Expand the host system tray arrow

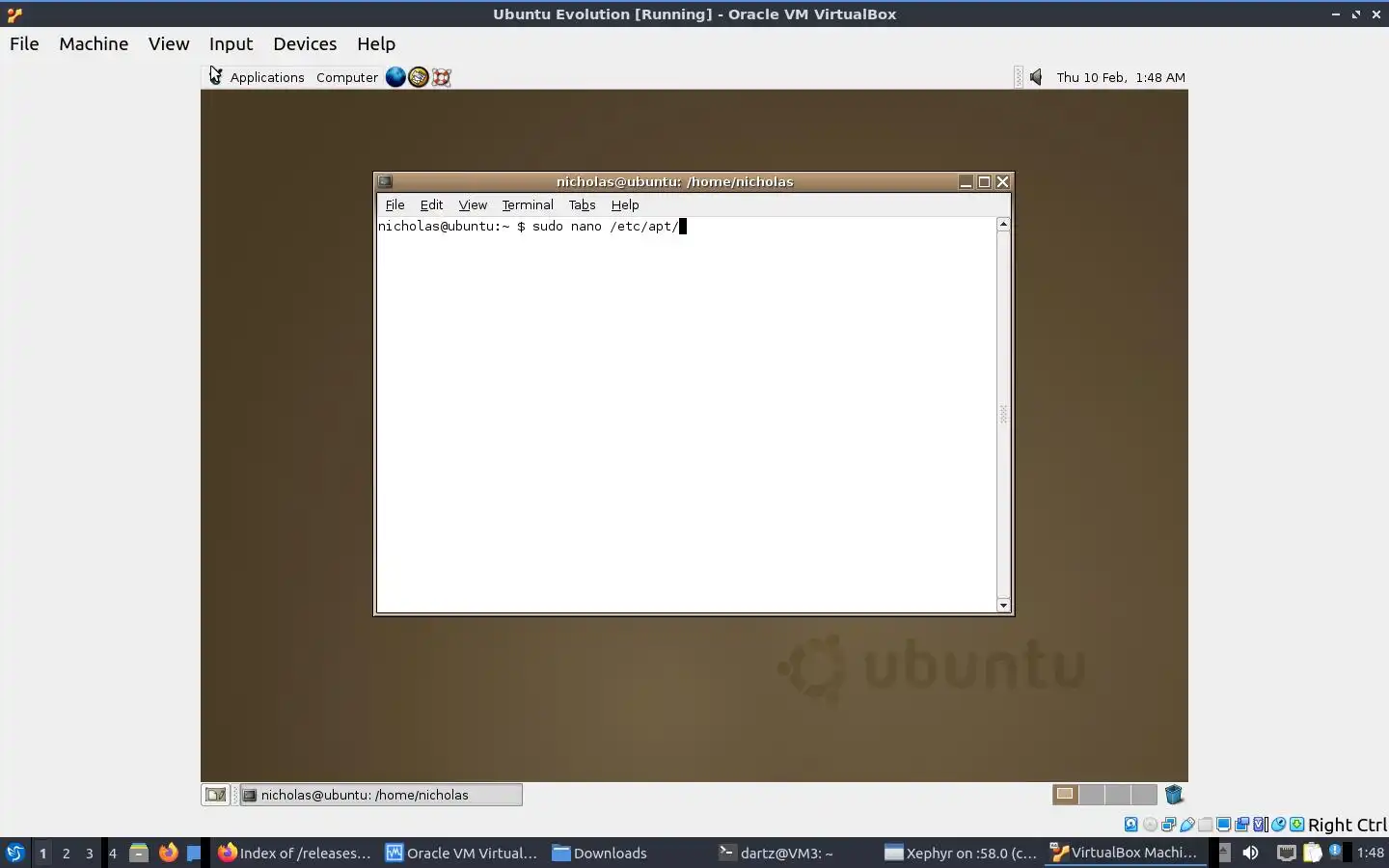(x=1225, y=853)
